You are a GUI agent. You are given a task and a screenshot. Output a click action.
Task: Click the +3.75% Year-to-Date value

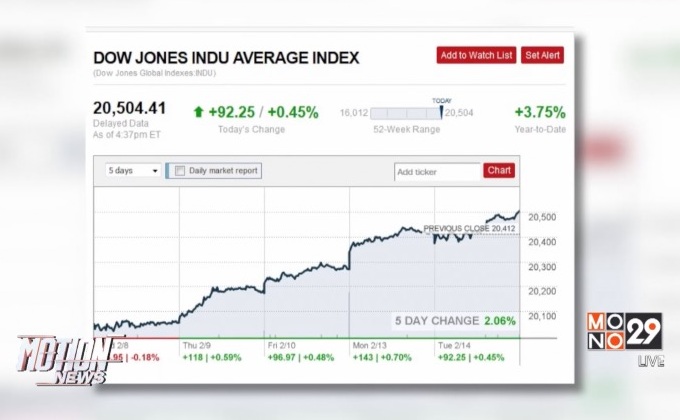[539, 112]
